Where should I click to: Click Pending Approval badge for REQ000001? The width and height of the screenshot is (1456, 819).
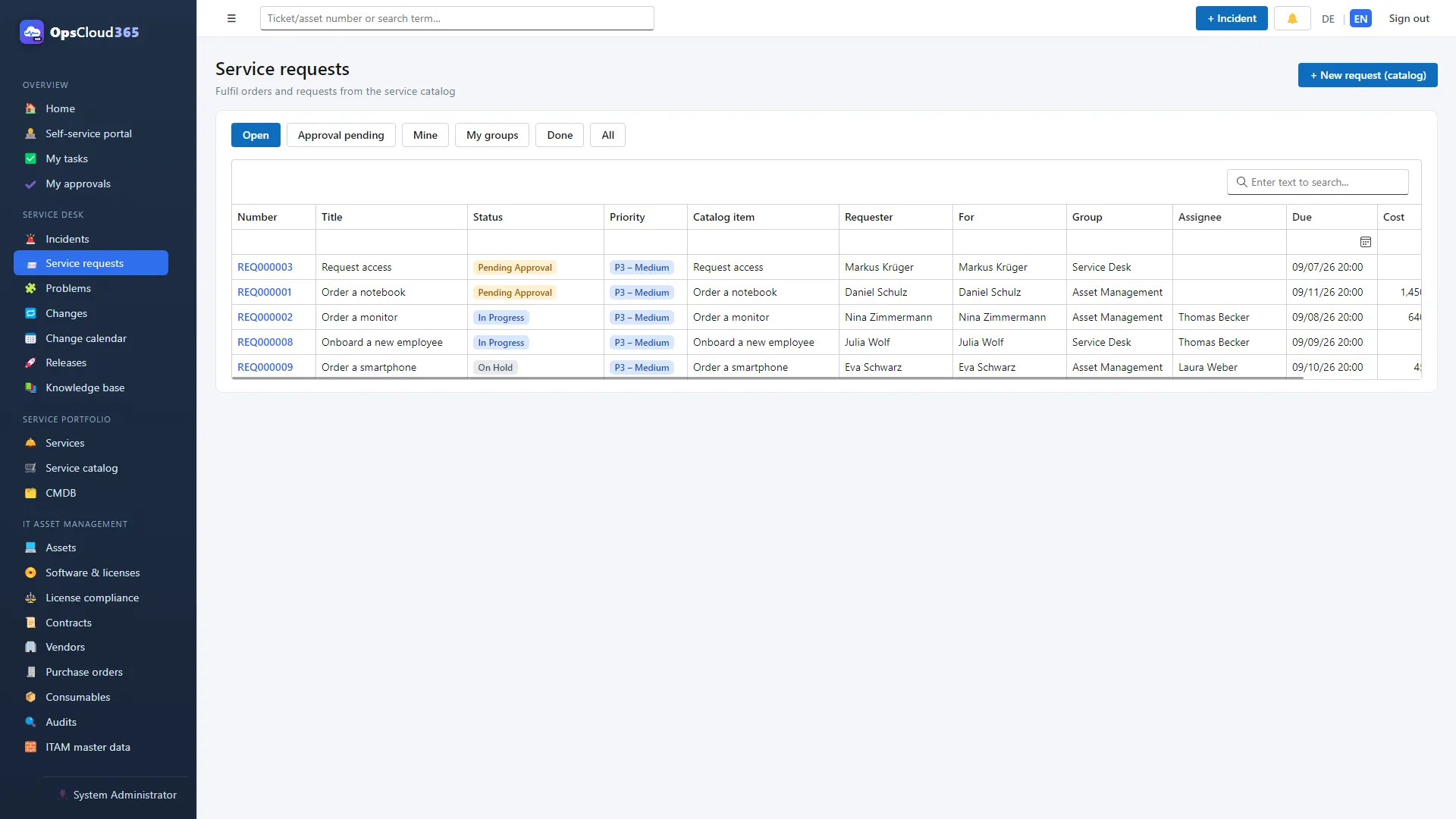coord(515,293)
